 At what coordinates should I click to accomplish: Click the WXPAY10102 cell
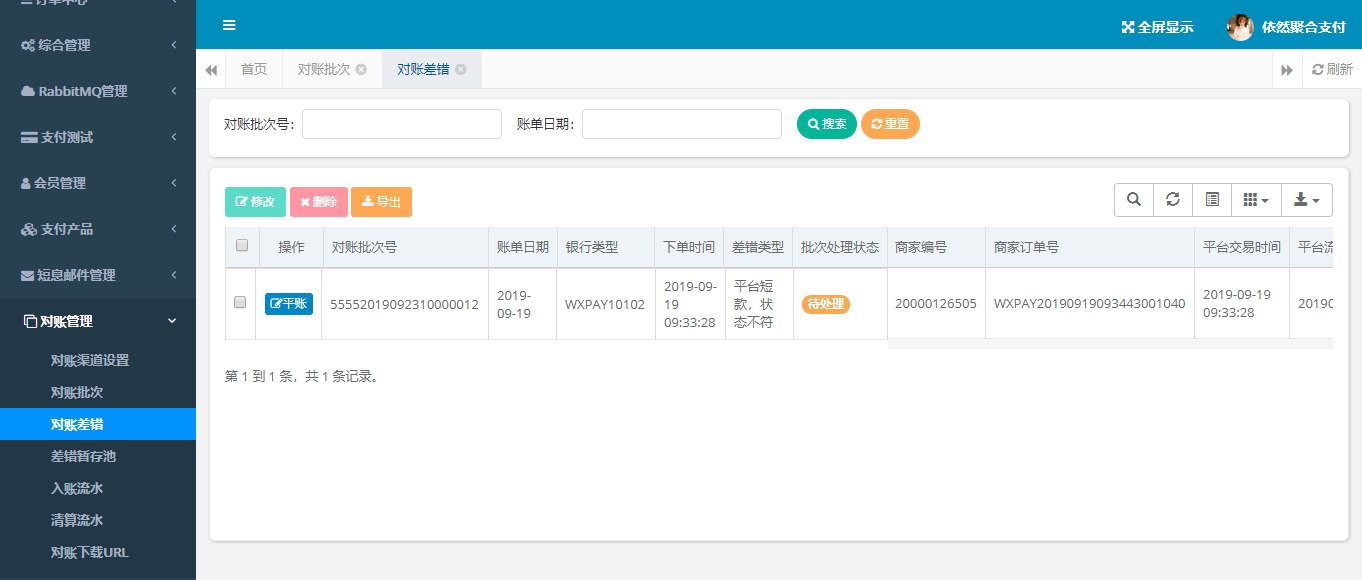coord(606,304)
